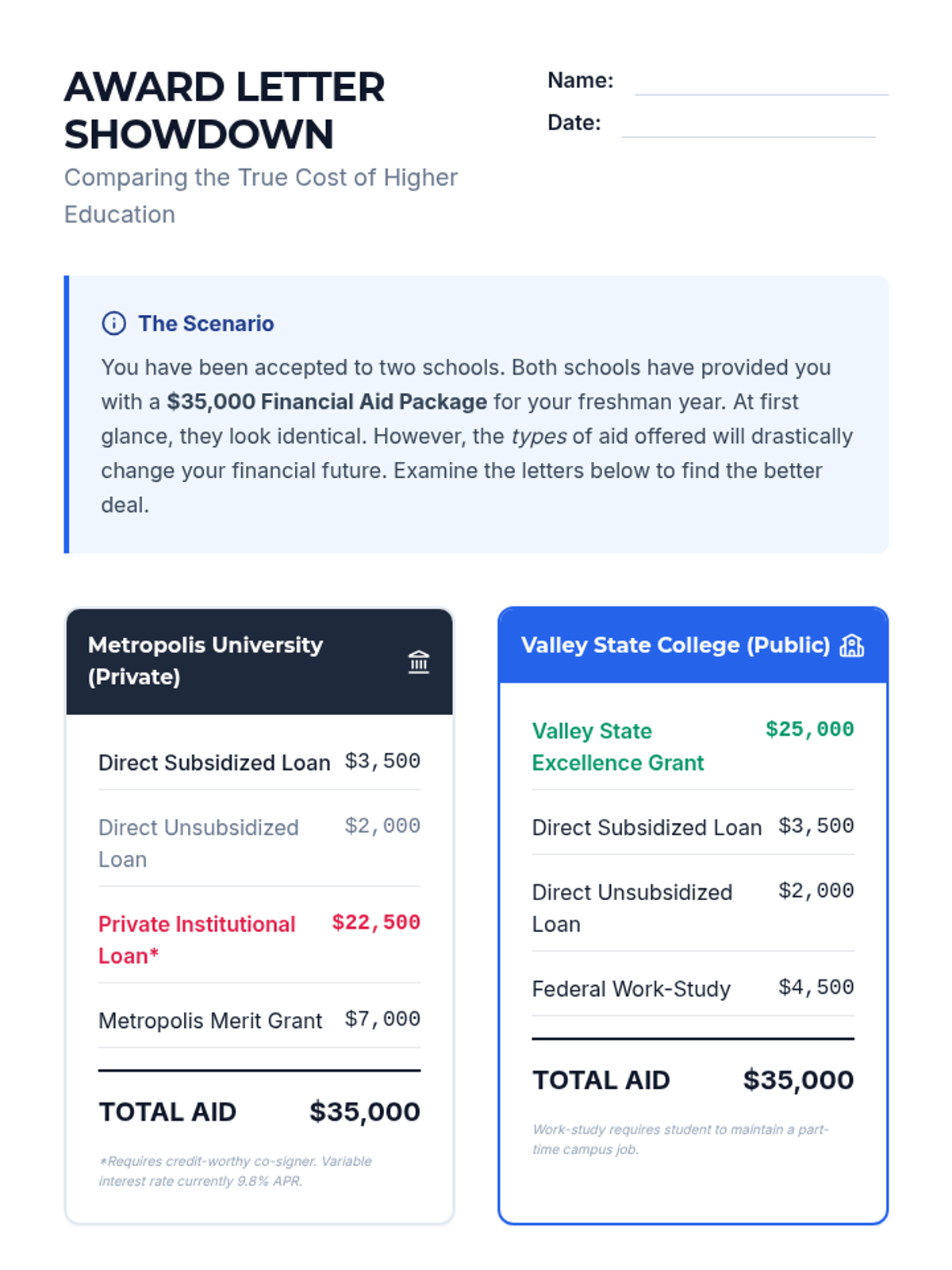Viewport: 952px width, 1270px height.
Task: Click The Scenario heading text
Action: coord(205,323)
